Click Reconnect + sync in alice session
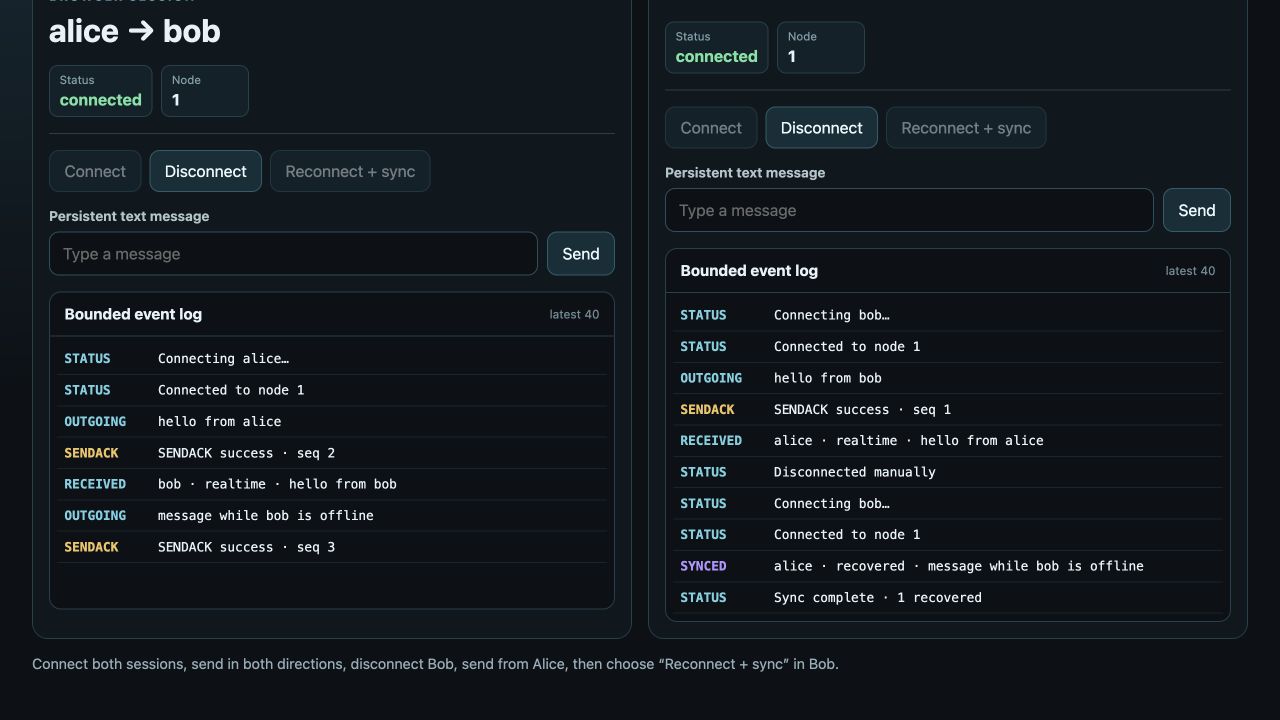The image size is (1280, 720). (x=350, y=171)
